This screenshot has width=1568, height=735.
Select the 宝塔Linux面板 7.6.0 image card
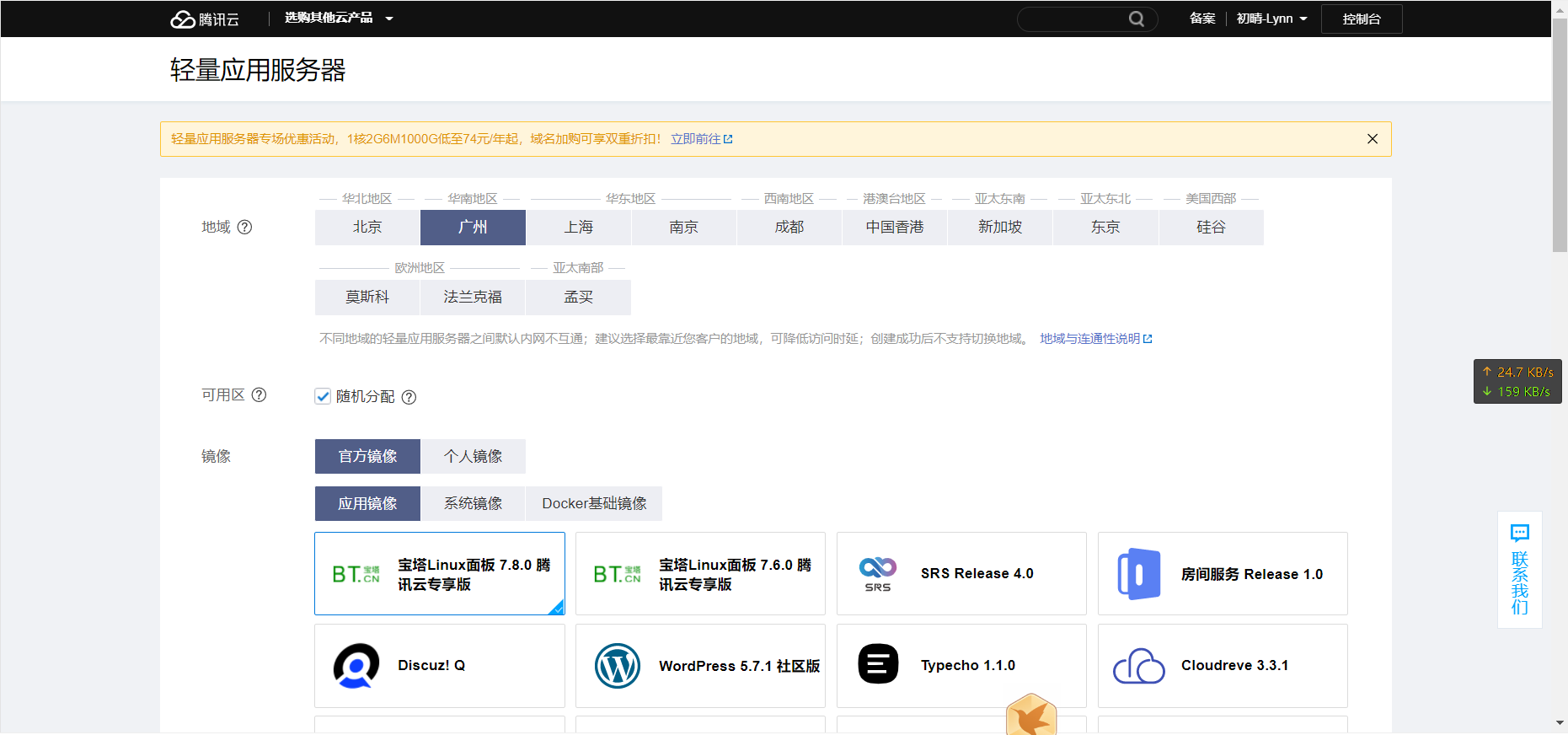click(x=700, y=574)
